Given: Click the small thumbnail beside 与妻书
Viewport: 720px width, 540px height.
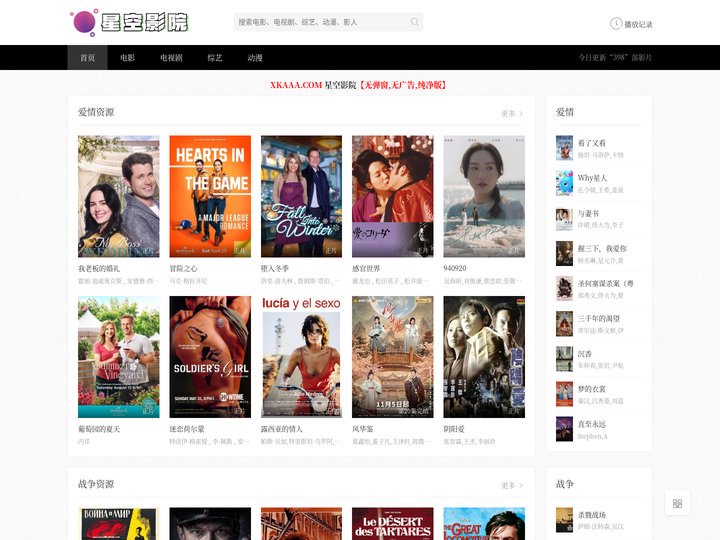Looking at the screenshot, I should [x=564, y=219].
